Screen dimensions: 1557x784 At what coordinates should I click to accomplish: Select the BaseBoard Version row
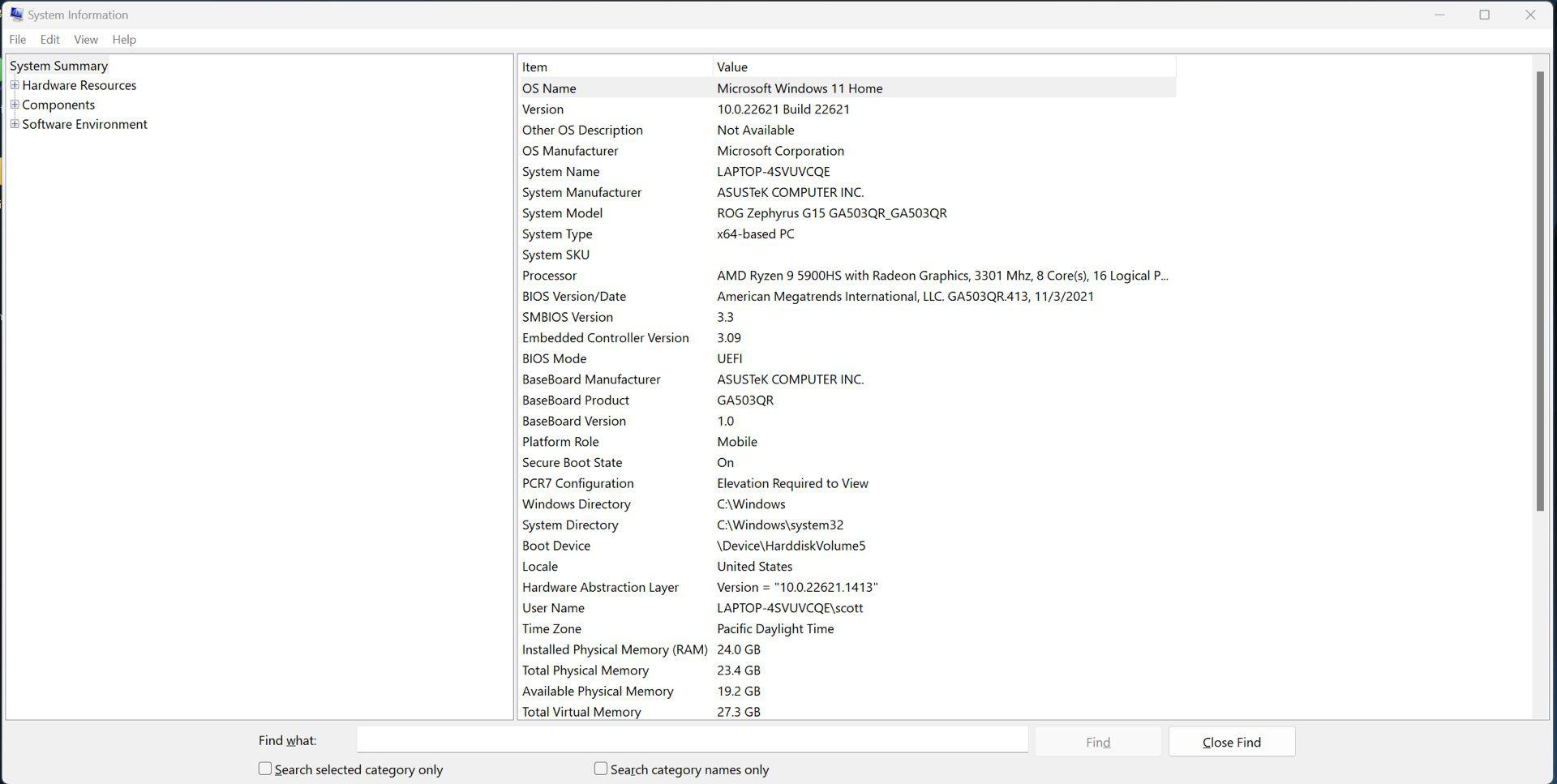[847, 421]
